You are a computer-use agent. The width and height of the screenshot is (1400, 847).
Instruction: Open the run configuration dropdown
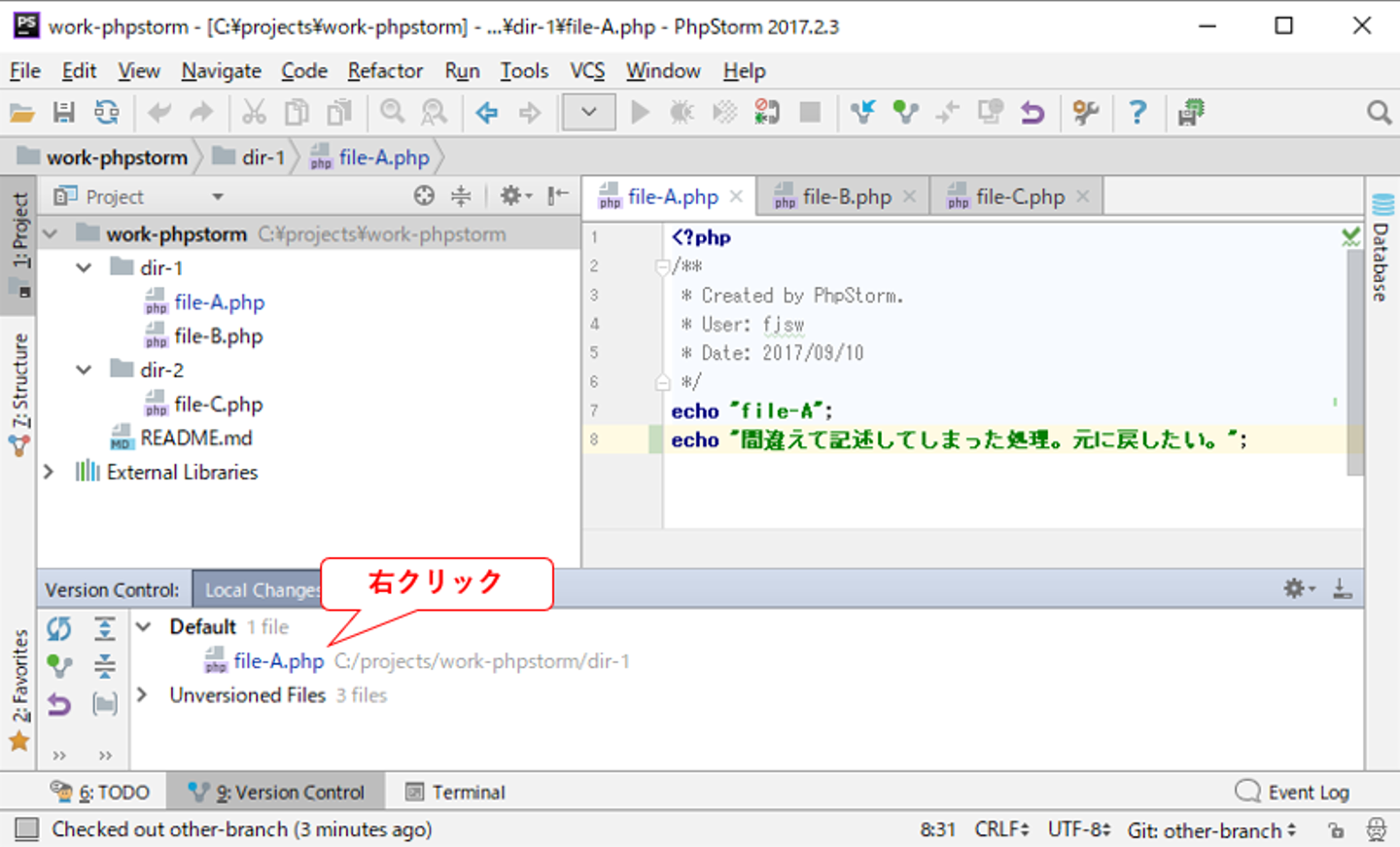(588, 113)
